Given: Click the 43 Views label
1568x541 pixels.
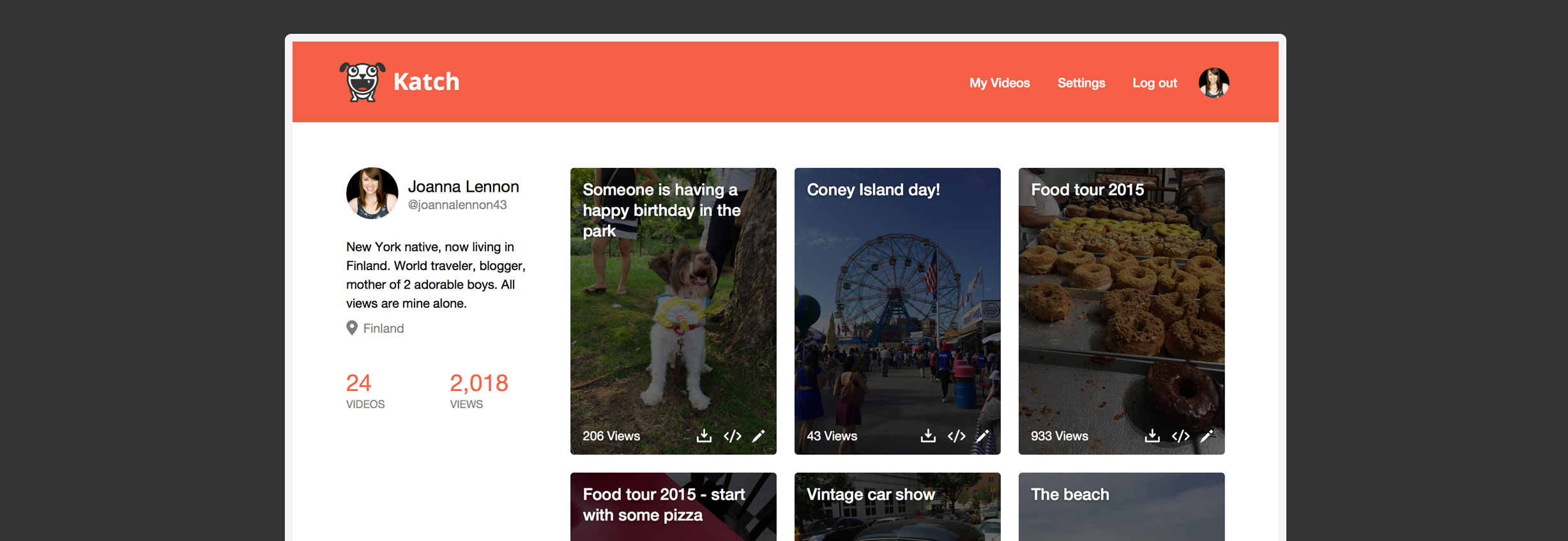Looking at the screenshot, I should point(832,436).
